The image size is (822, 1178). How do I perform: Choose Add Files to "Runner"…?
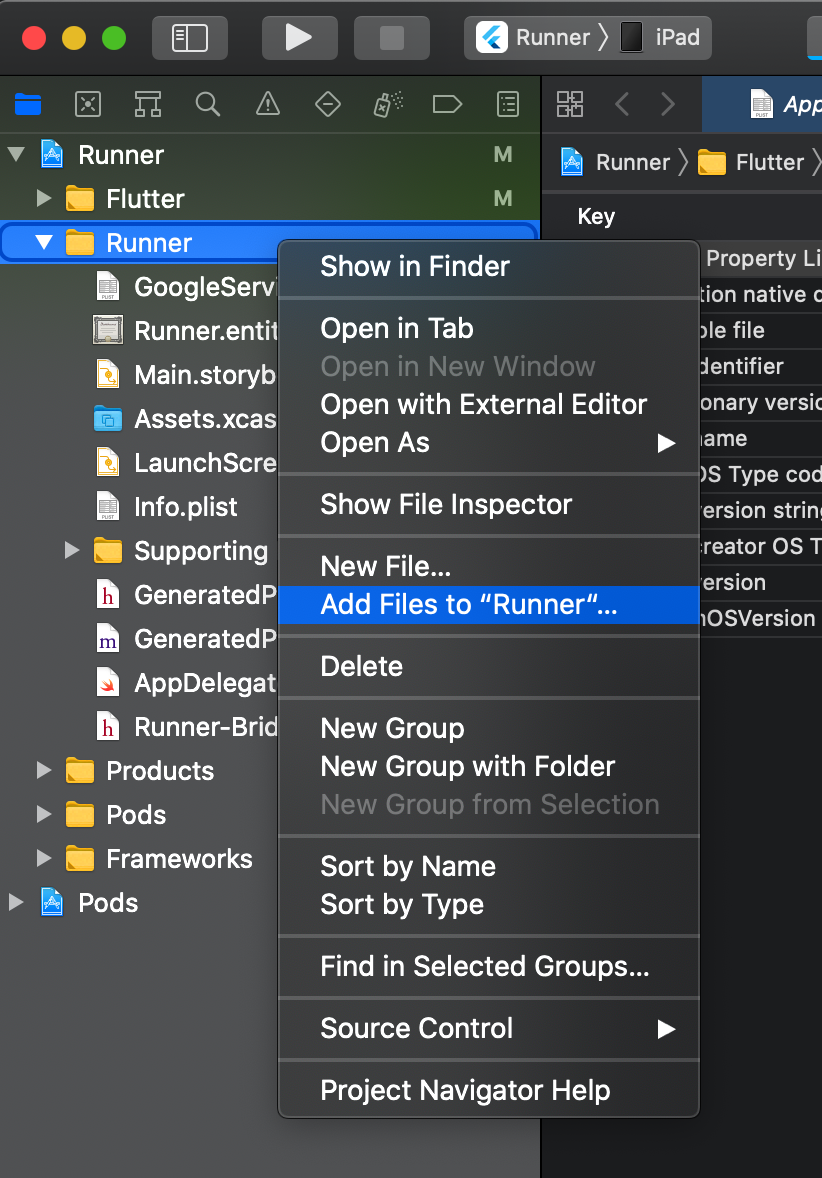[x=488, y=605]
